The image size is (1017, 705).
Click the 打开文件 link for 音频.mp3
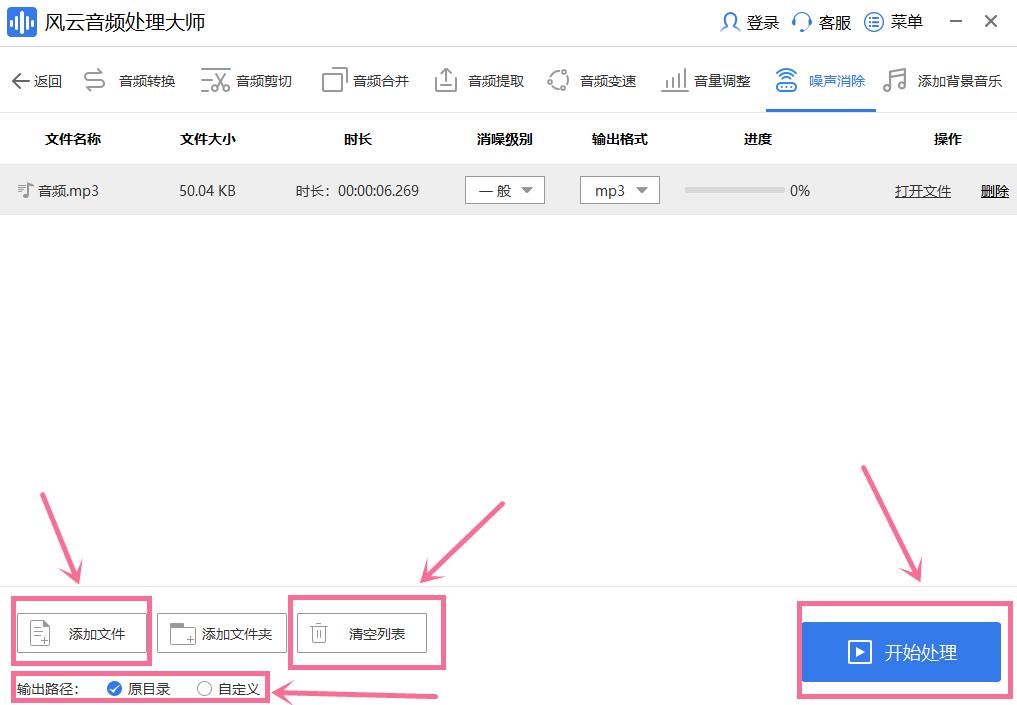(x=922, y=191)
